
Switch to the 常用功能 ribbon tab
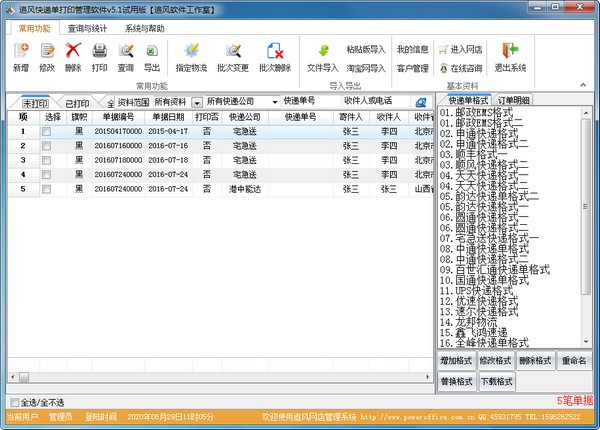34,28
